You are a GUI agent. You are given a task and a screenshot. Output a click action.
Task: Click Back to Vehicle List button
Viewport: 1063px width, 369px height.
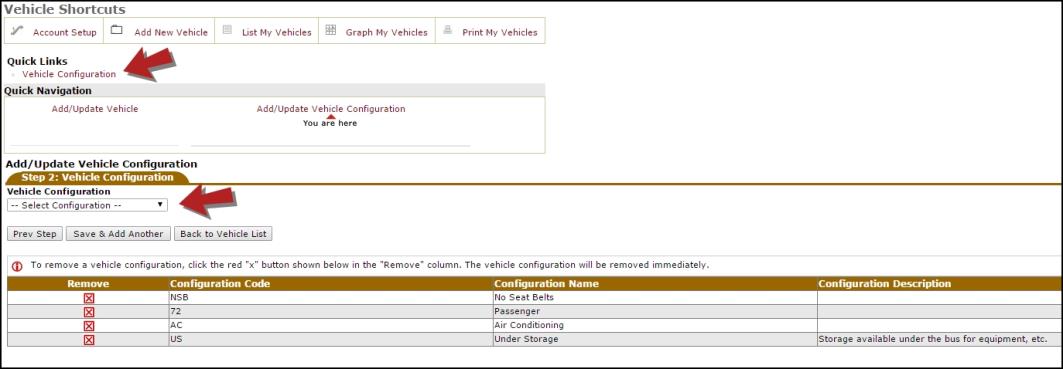click(224, 233)
